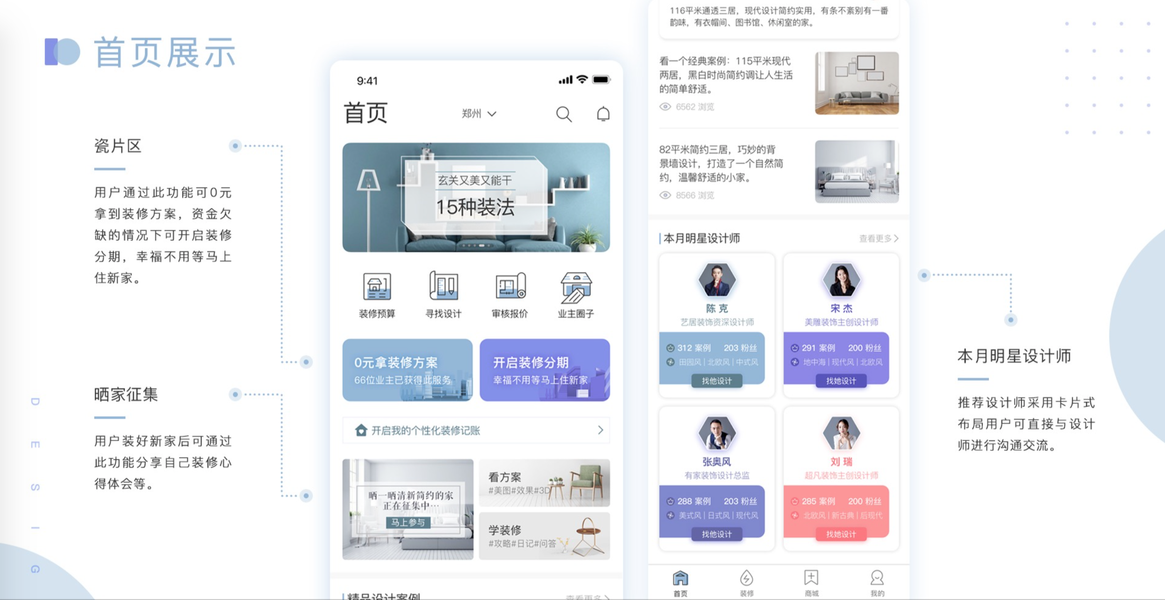Open the 开启装修分期 card
This screenshot has height=600, width=1165.
pyautogui.click(x=545, y=370)
